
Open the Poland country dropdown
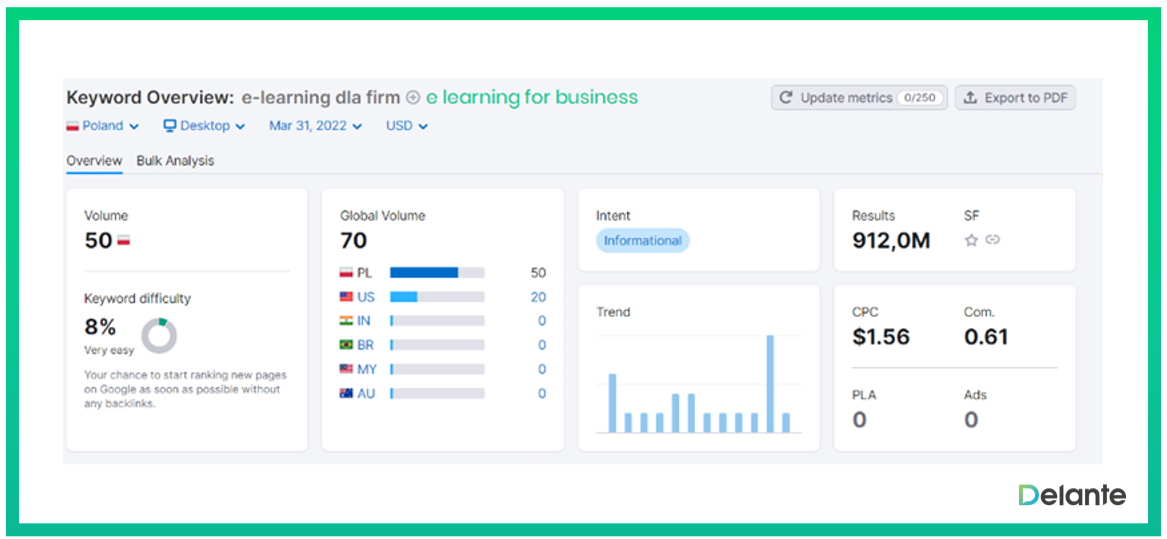coord(103,126)
